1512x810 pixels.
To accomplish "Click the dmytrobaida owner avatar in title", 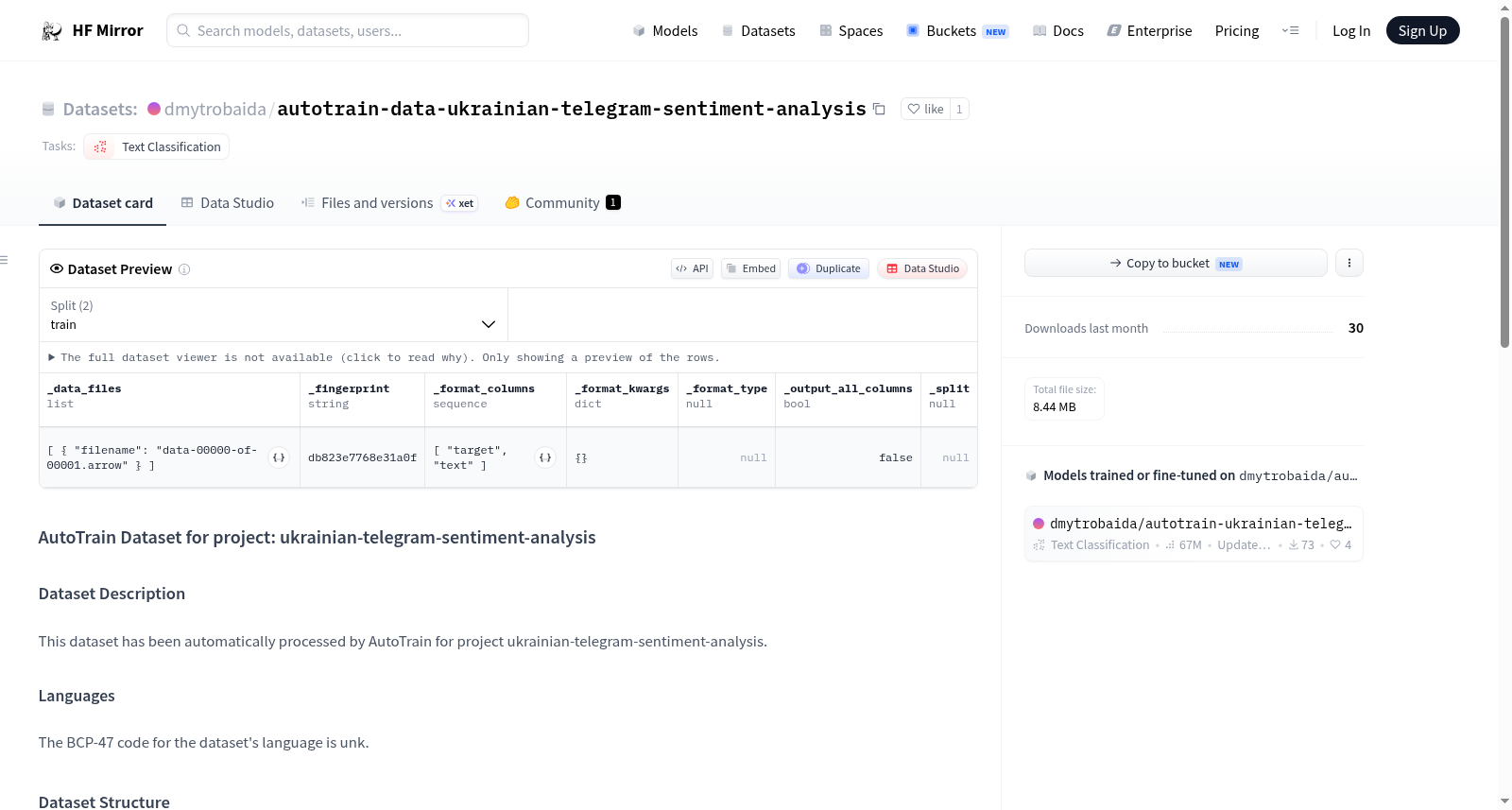I will click(154, 109).
